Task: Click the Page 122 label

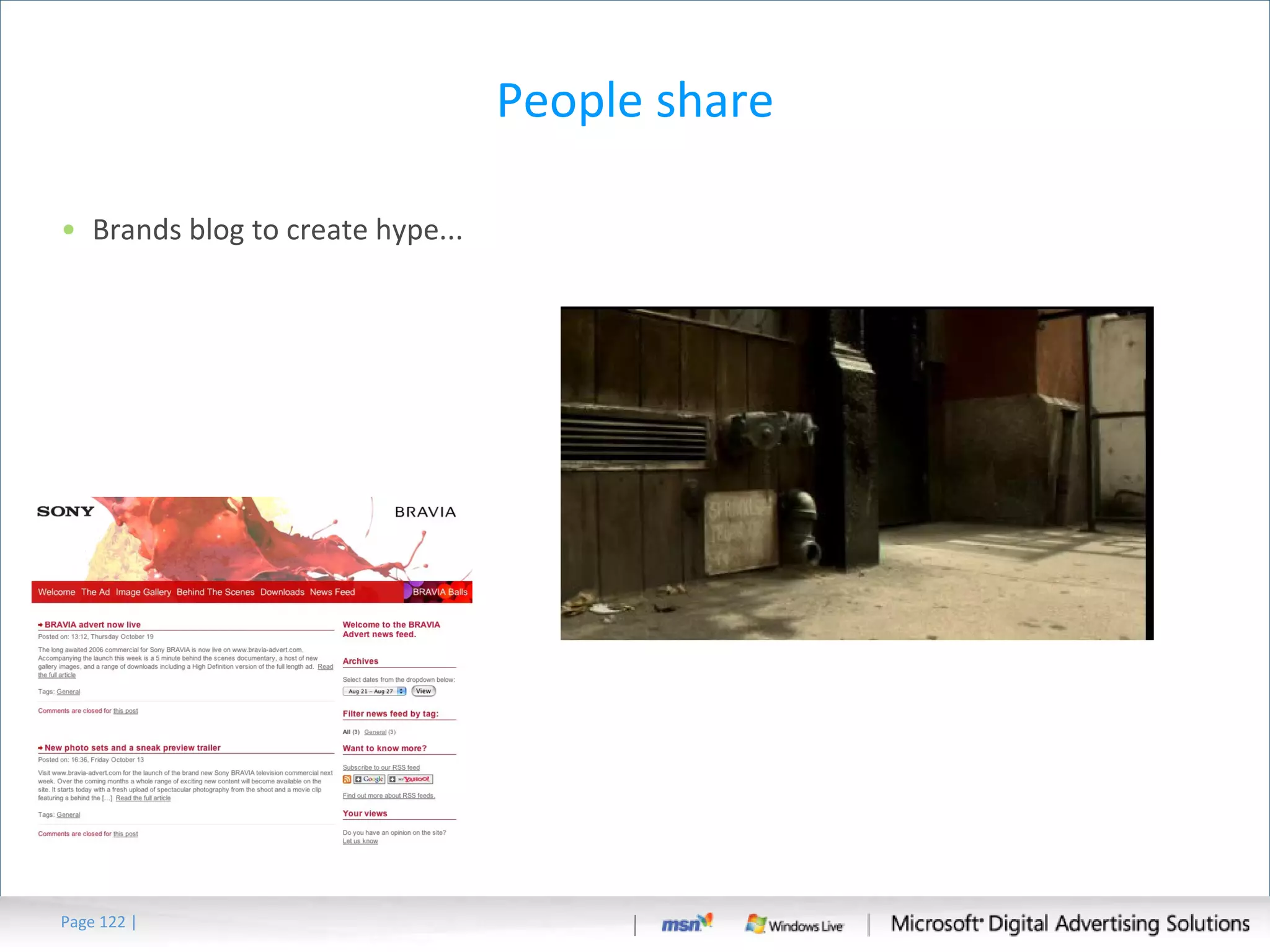Action: [x=93, y=922]
